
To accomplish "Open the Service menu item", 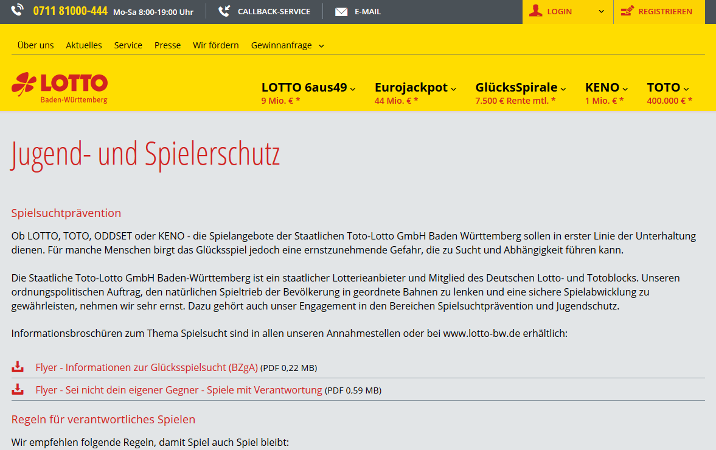I will (x=128, y=45).
